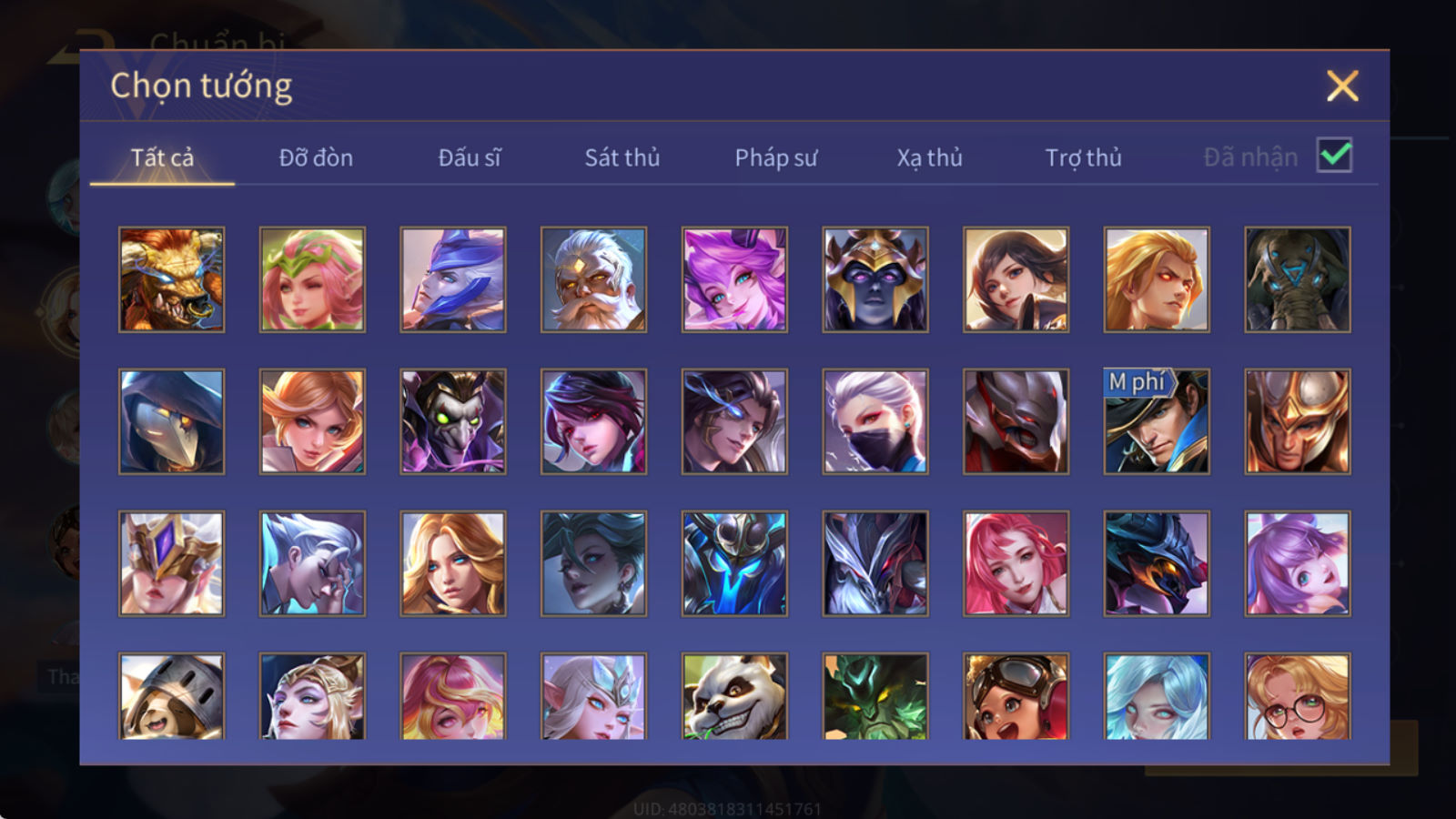Screen dimensions: 1456x819
Task: Choose the masked white-haired ninja hero
Action: (x=875, y=421)
